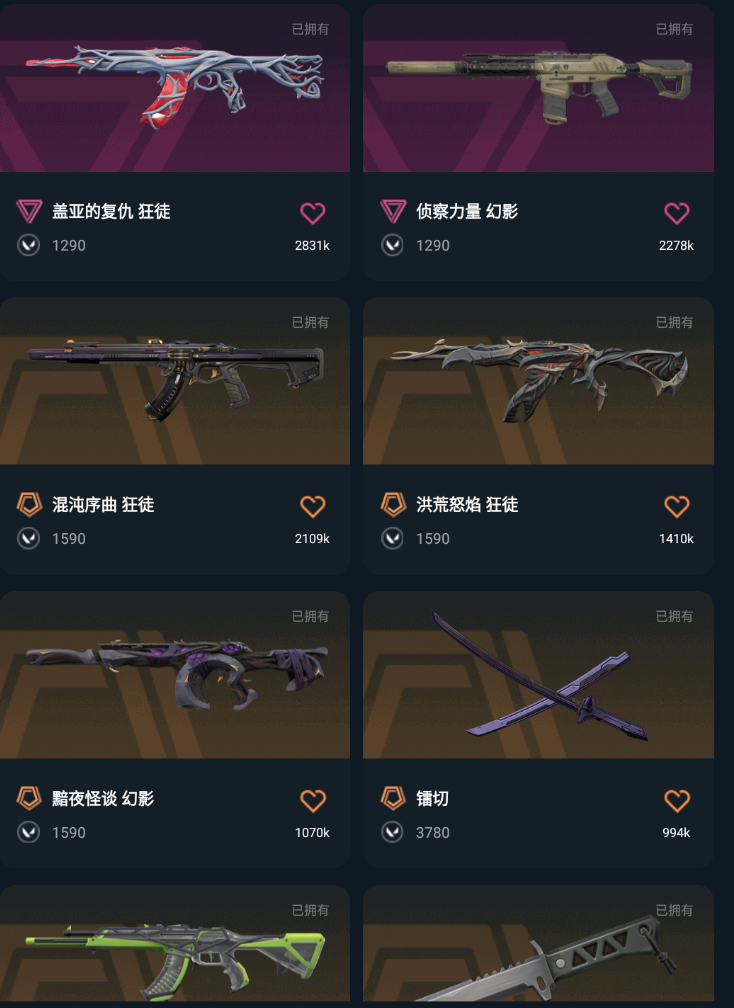Open the 盖亚的复仇 狂徒 weapon image
The height and width of the screenshot is (1008, 734).
pos(175,87)
